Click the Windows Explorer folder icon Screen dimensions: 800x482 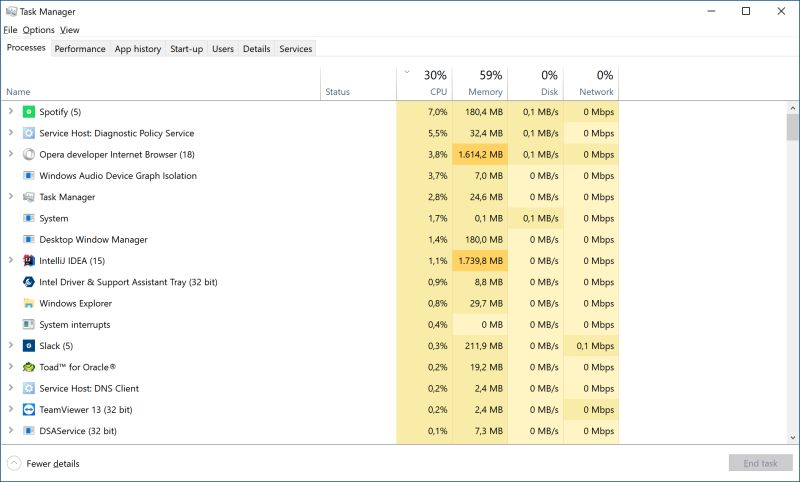click(x=29, y=303)
